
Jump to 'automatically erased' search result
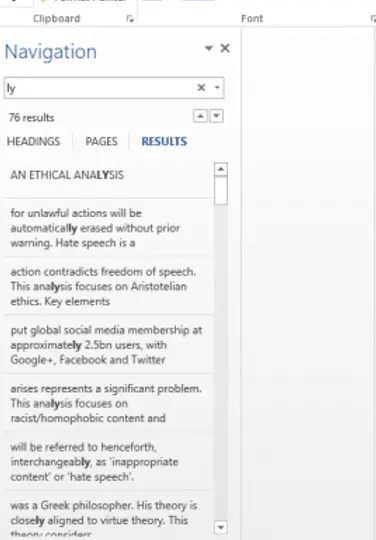pyautogui.click(x=108, y=228)
